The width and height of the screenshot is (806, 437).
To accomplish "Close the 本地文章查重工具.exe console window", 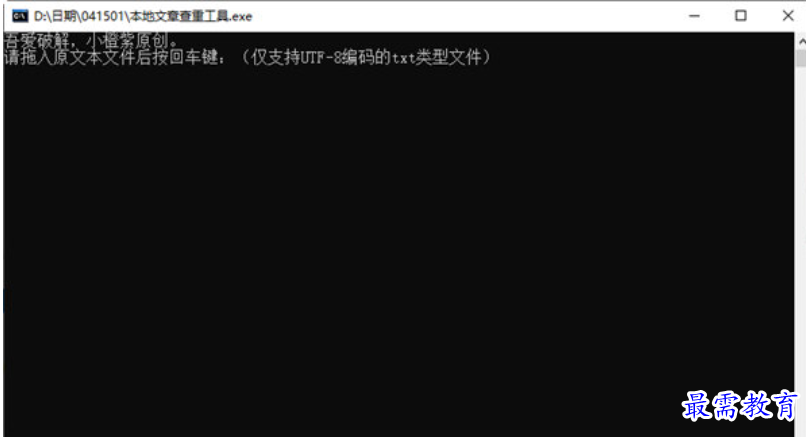I will click(787, 16).
